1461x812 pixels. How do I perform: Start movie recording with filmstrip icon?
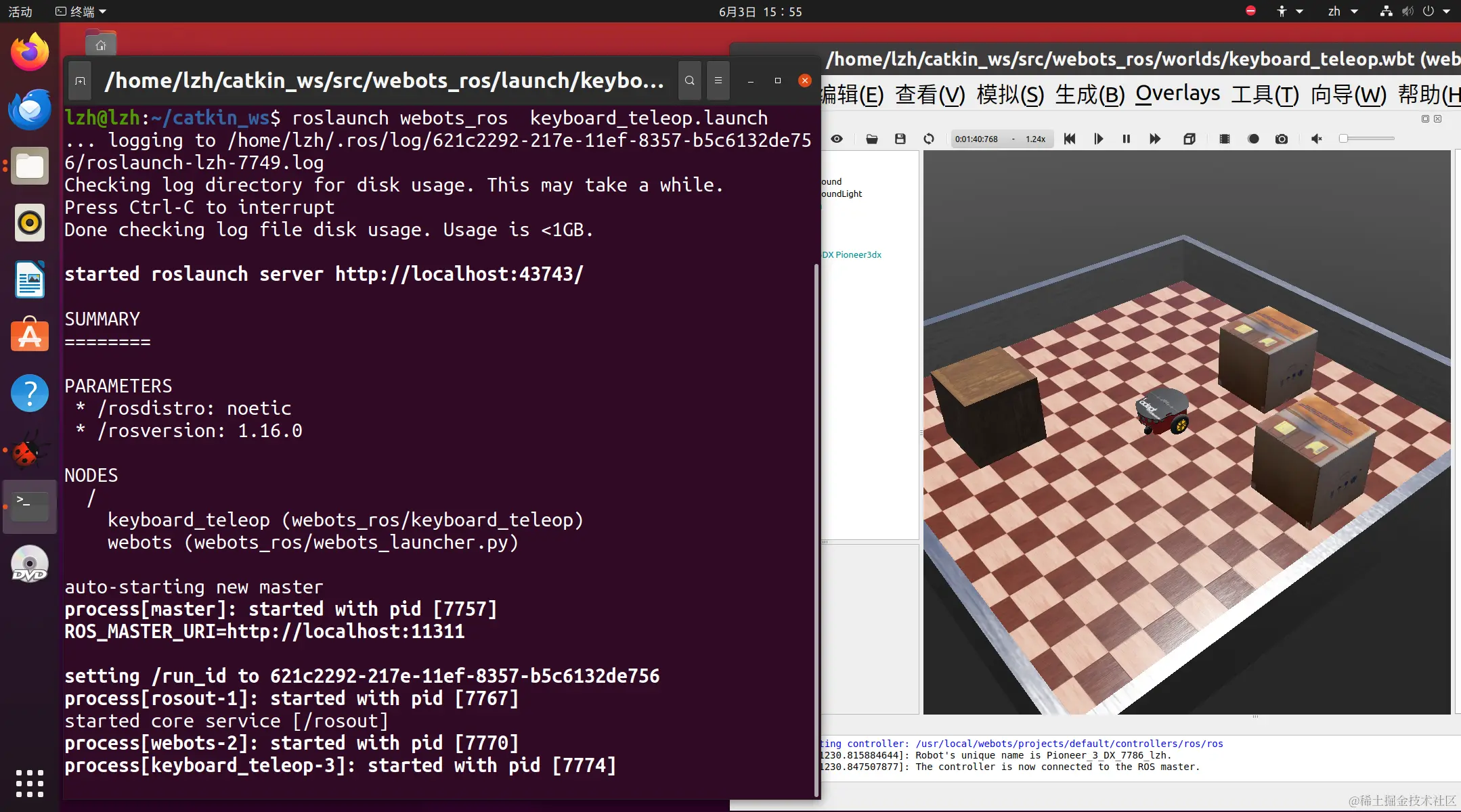click(1225, 139)
